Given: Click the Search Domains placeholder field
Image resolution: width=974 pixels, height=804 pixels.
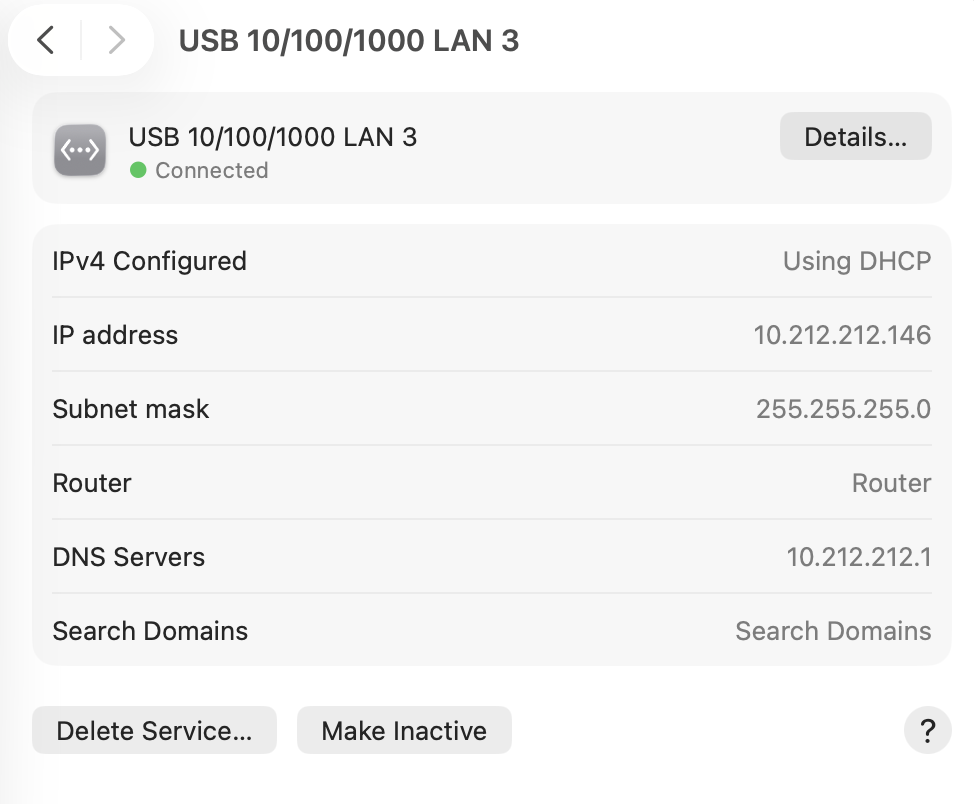Looking at the screenshot, I should (833, 631).
